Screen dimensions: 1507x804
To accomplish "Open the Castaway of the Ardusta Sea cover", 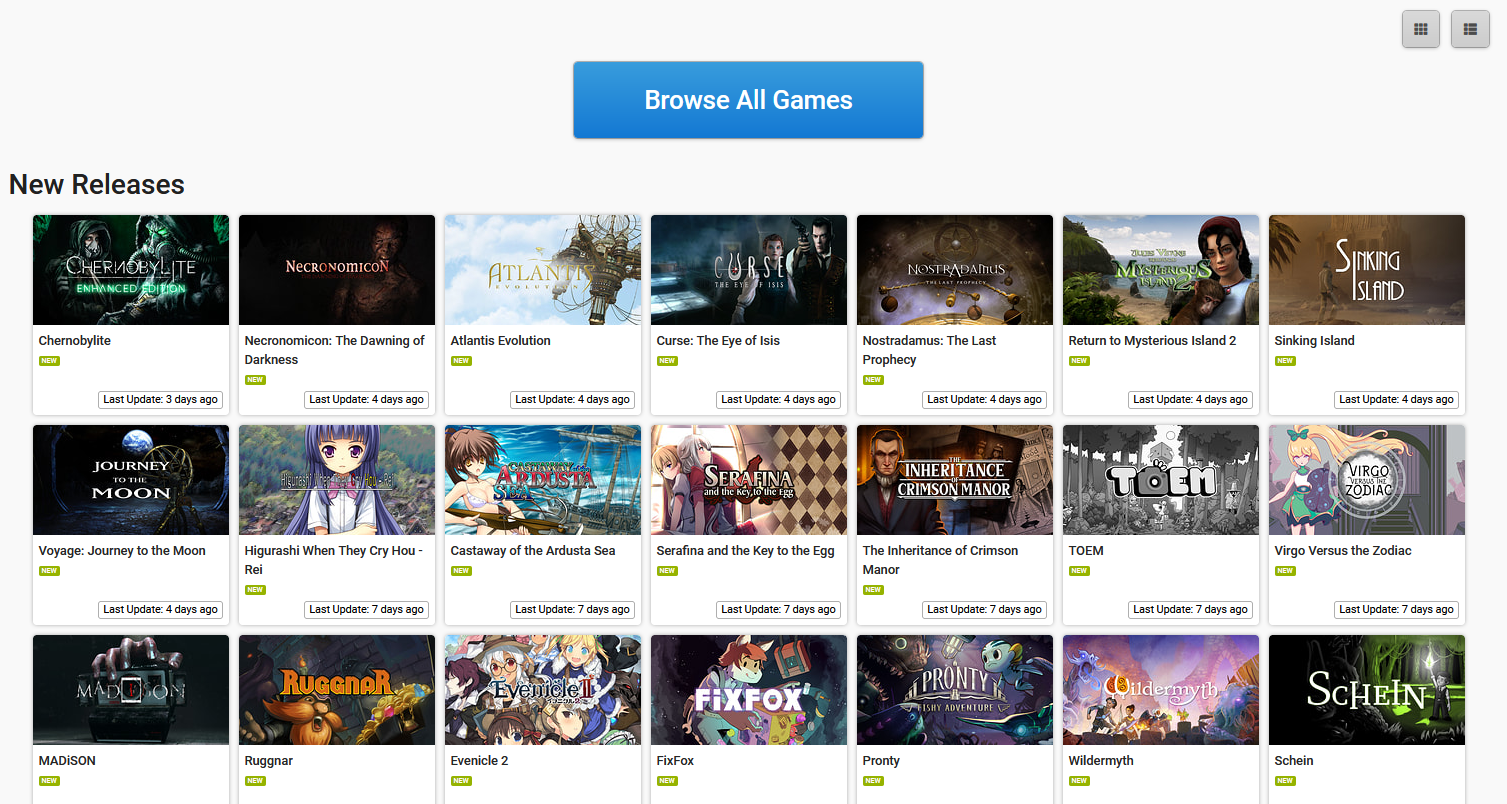I will click(543, 480).
